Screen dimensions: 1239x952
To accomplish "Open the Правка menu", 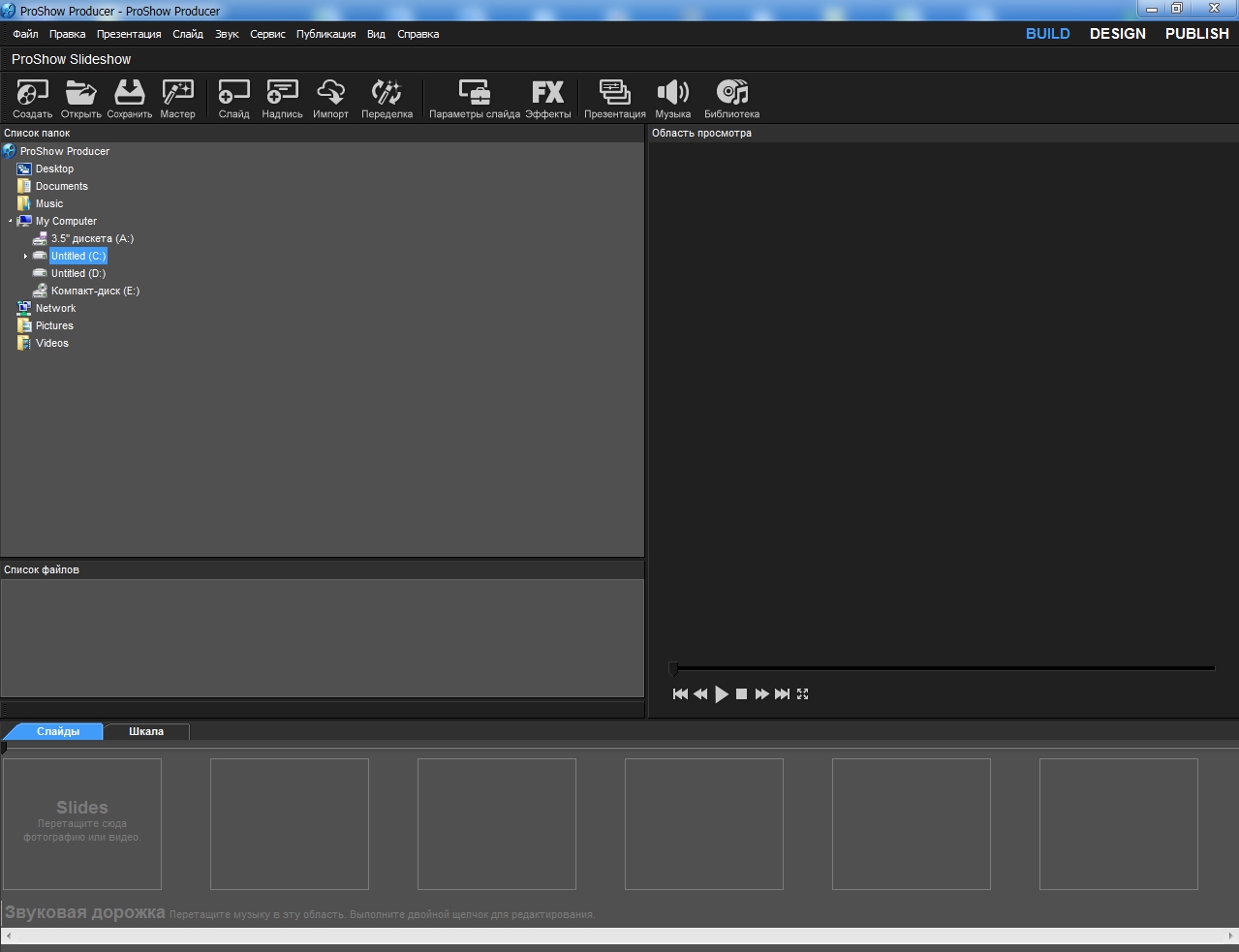I will pos(67,34).
